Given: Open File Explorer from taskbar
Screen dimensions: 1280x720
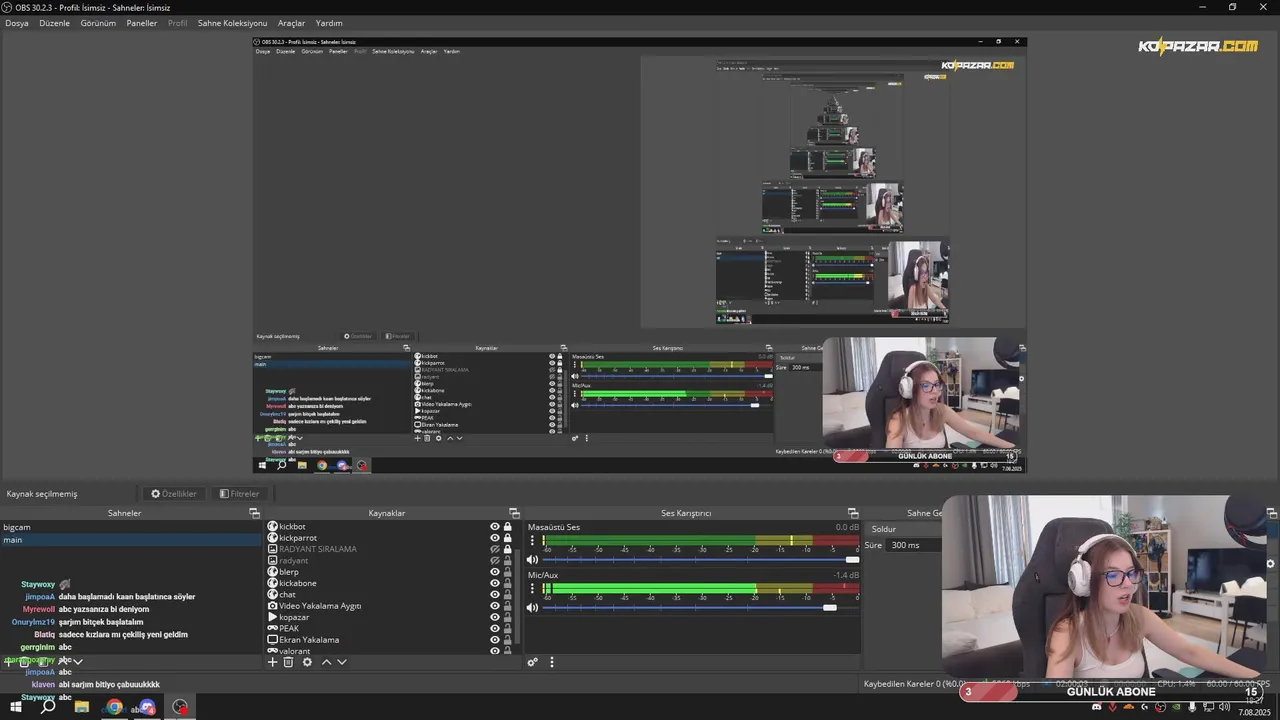Looking at the screenshot, I should [82, 707].
